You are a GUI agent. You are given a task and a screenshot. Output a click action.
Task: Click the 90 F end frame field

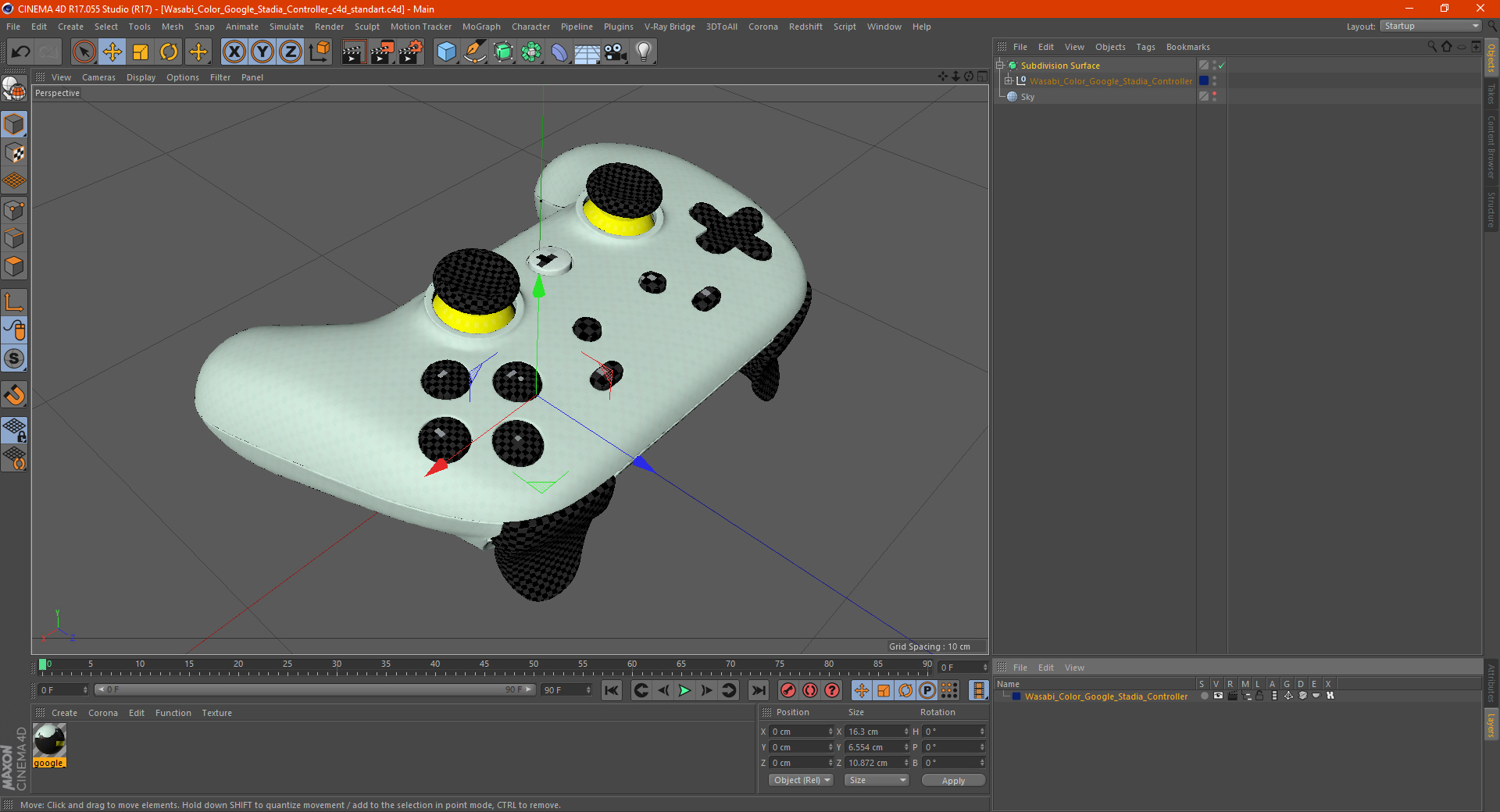click(566, 690)
